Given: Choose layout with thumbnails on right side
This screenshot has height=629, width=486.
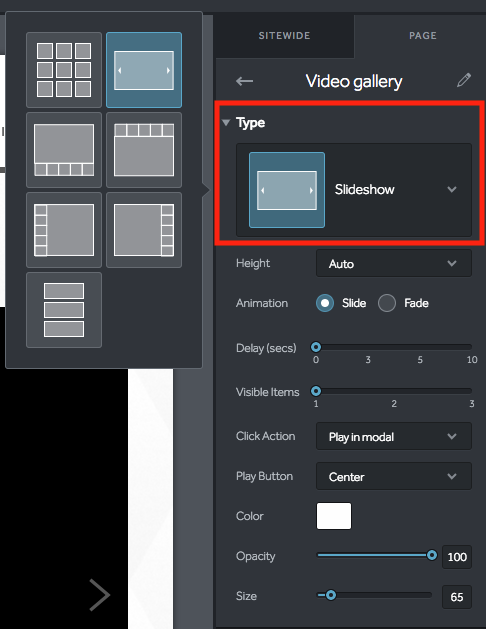Looking at the screenshot, I should [x=144, y=230].
